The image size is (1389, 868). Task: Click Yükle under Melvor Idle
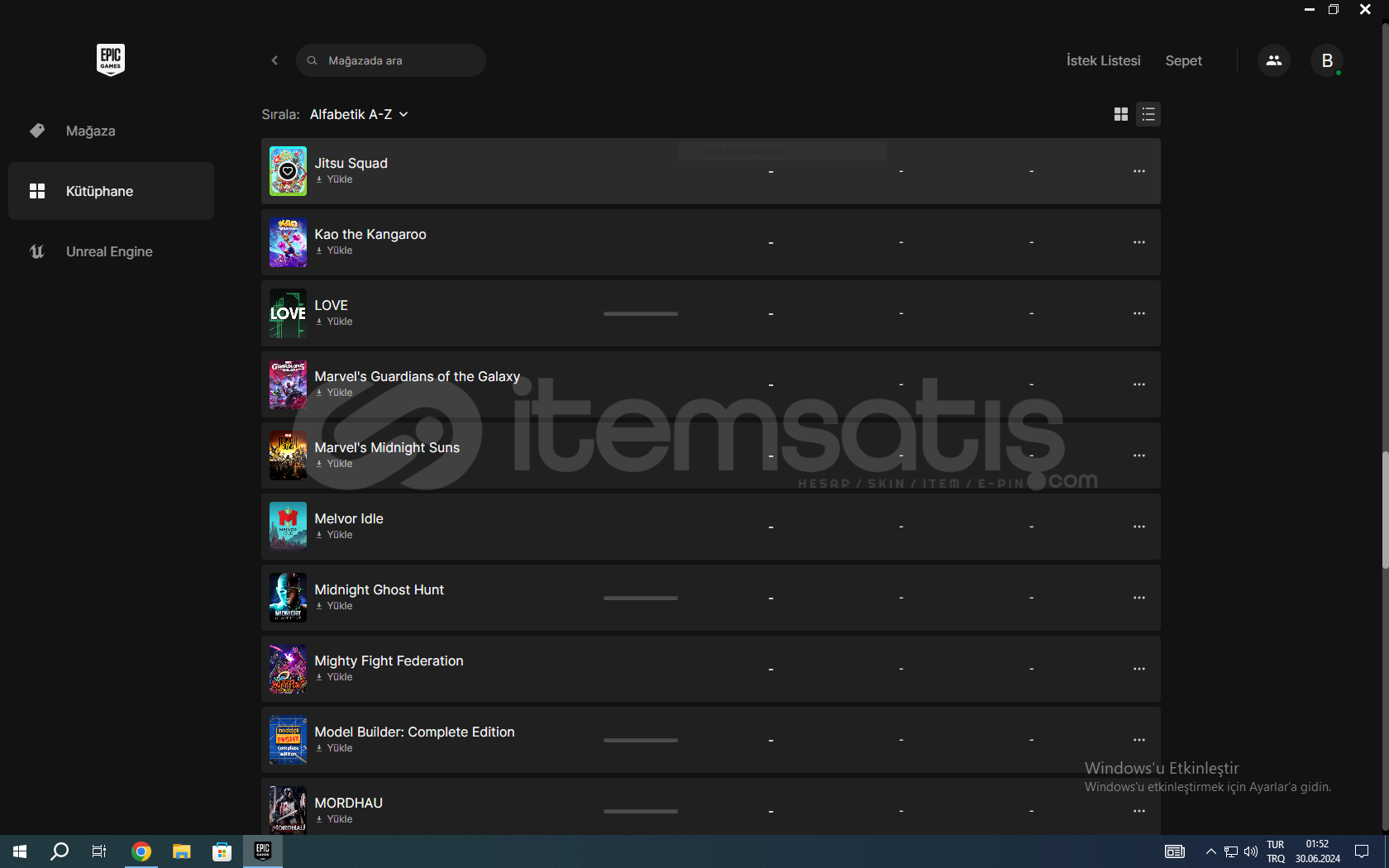pyautogui.click(x=334, y=535)
